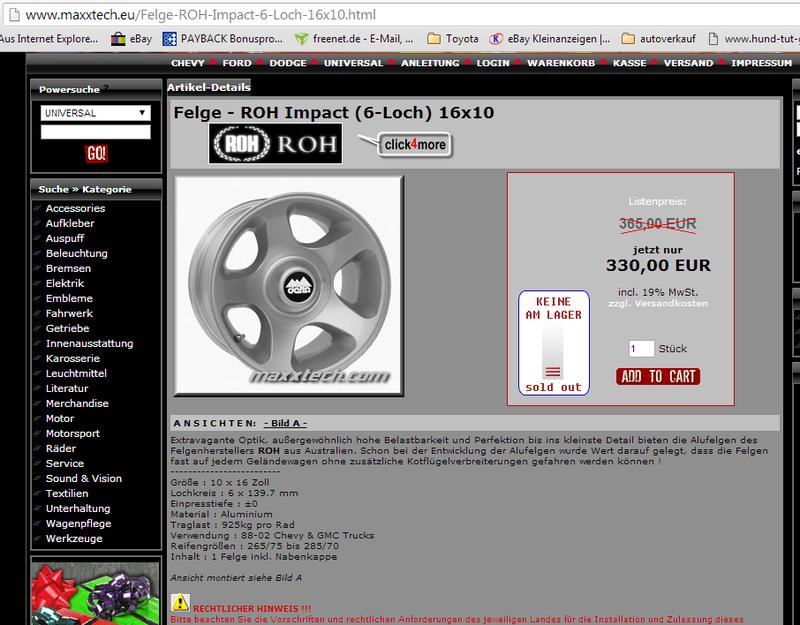Click the product title Felge - ROH Impact
The width and height of the screenshot is (800, 625).
coord(334,112)
